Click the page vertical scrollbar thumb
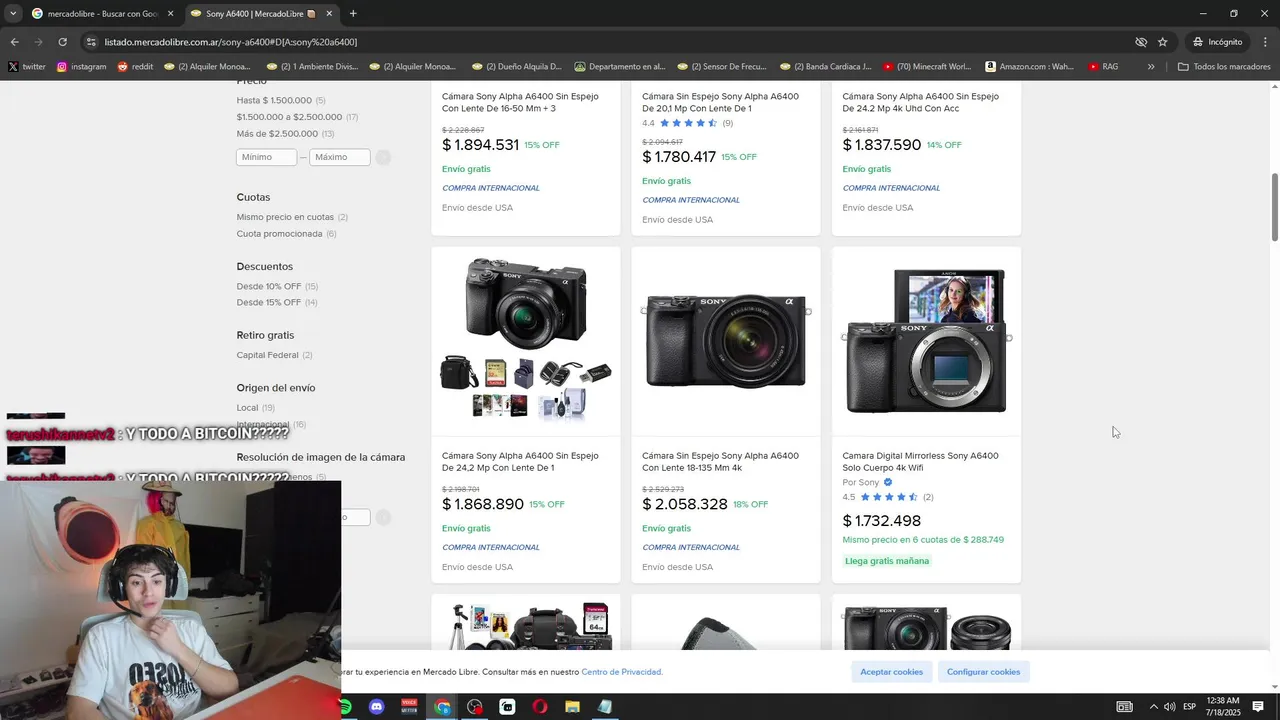 coord(1274,207)
